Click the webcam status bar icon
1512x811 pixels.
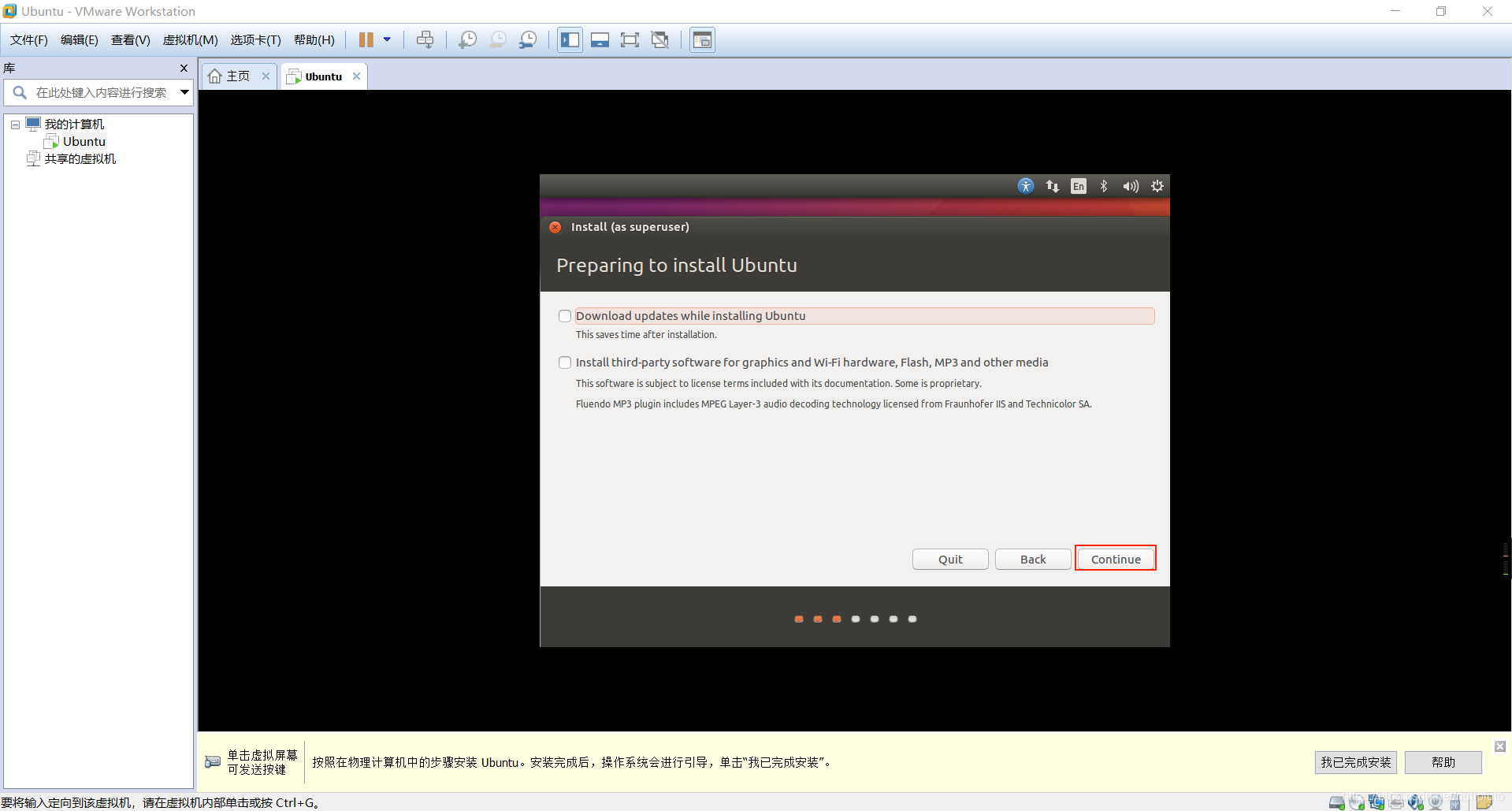[x=1436, y=802]
